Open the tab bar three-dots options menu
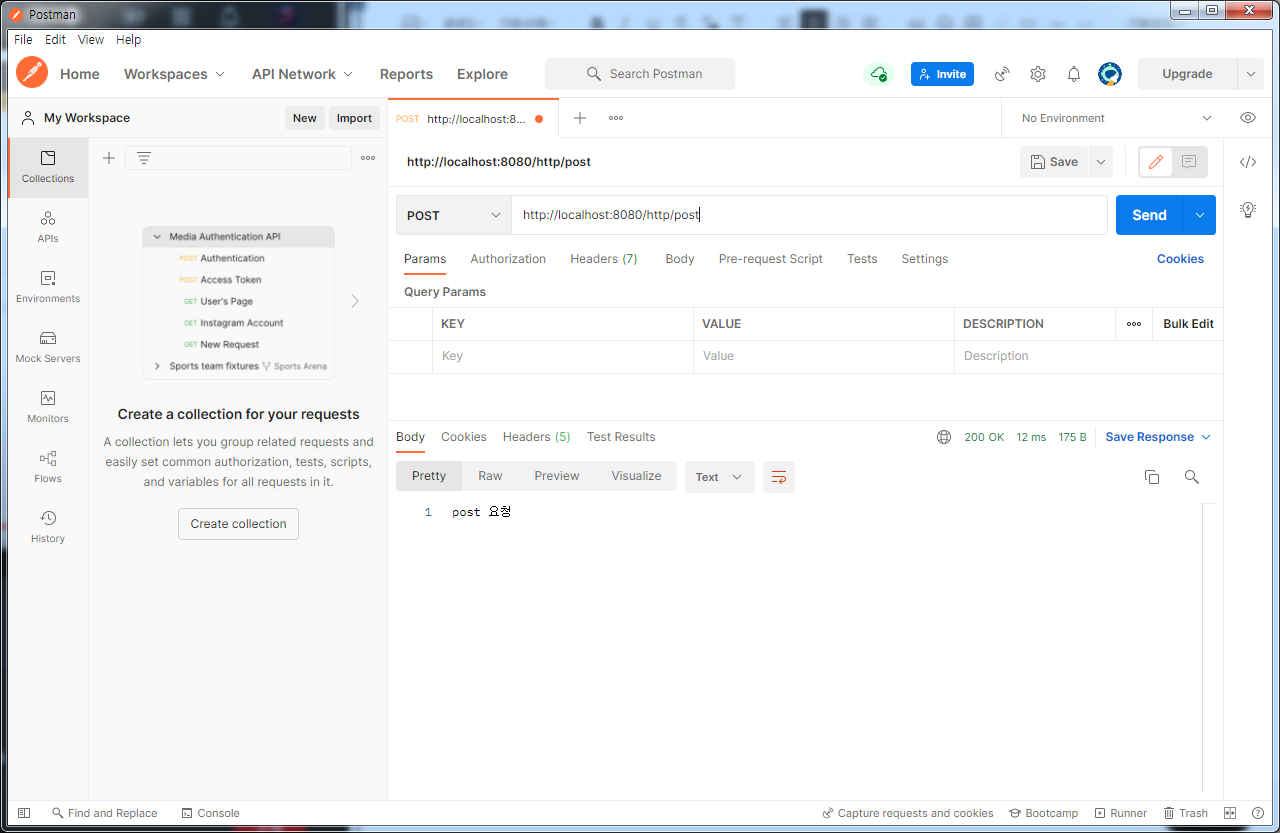 tap(616, 118)
